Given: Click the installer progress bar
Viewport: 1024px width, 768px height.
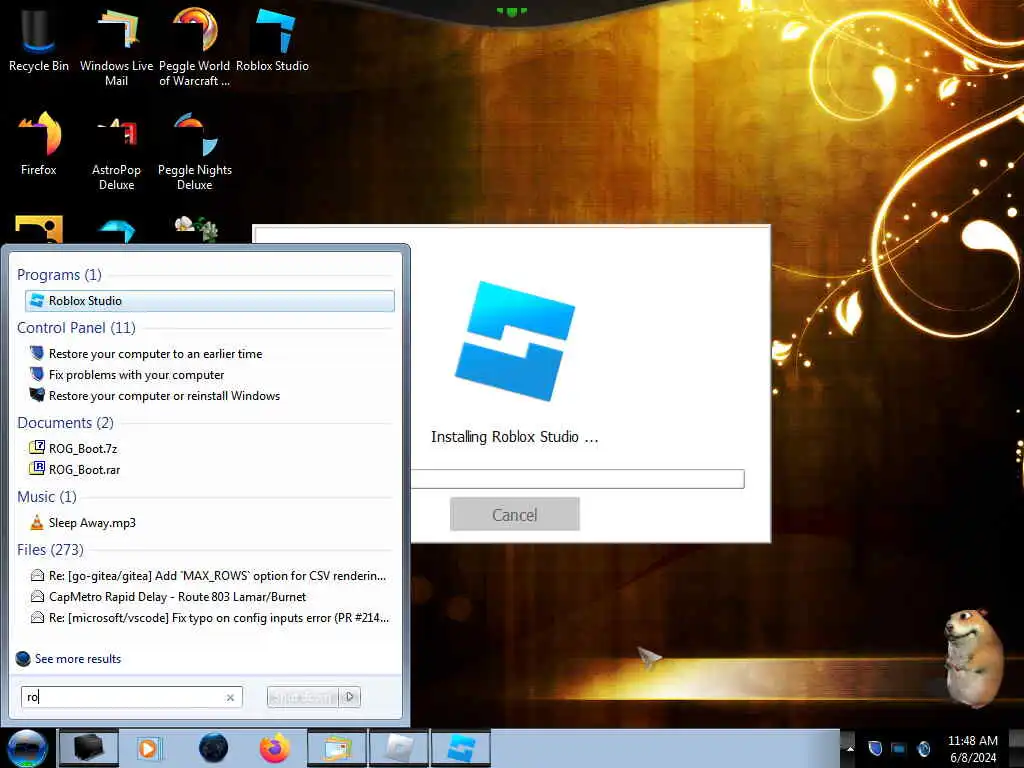Looking at the screenshot, I should 577,479.
